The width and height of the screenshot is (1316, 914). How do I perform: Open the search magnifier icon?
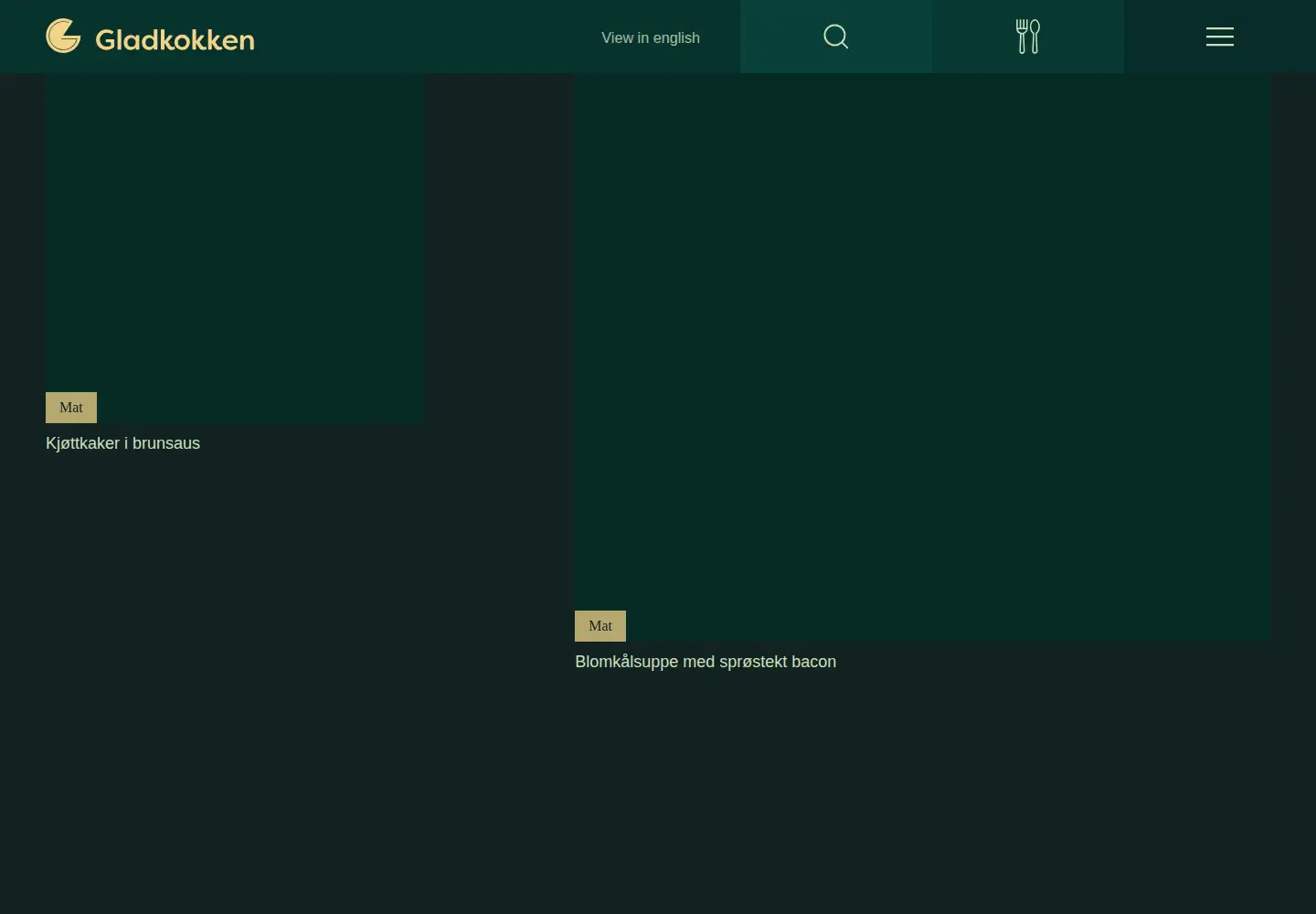836,37
